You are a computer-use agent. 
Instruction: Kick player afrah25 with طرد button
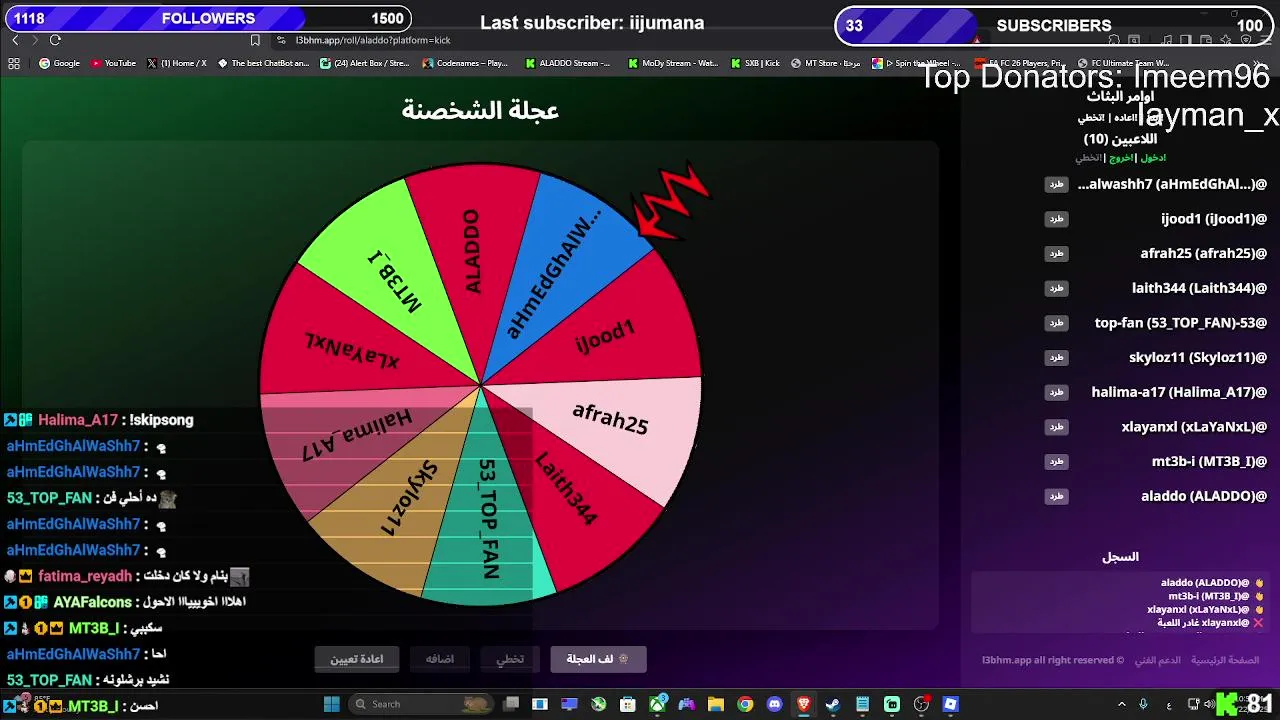[1056, 253]
